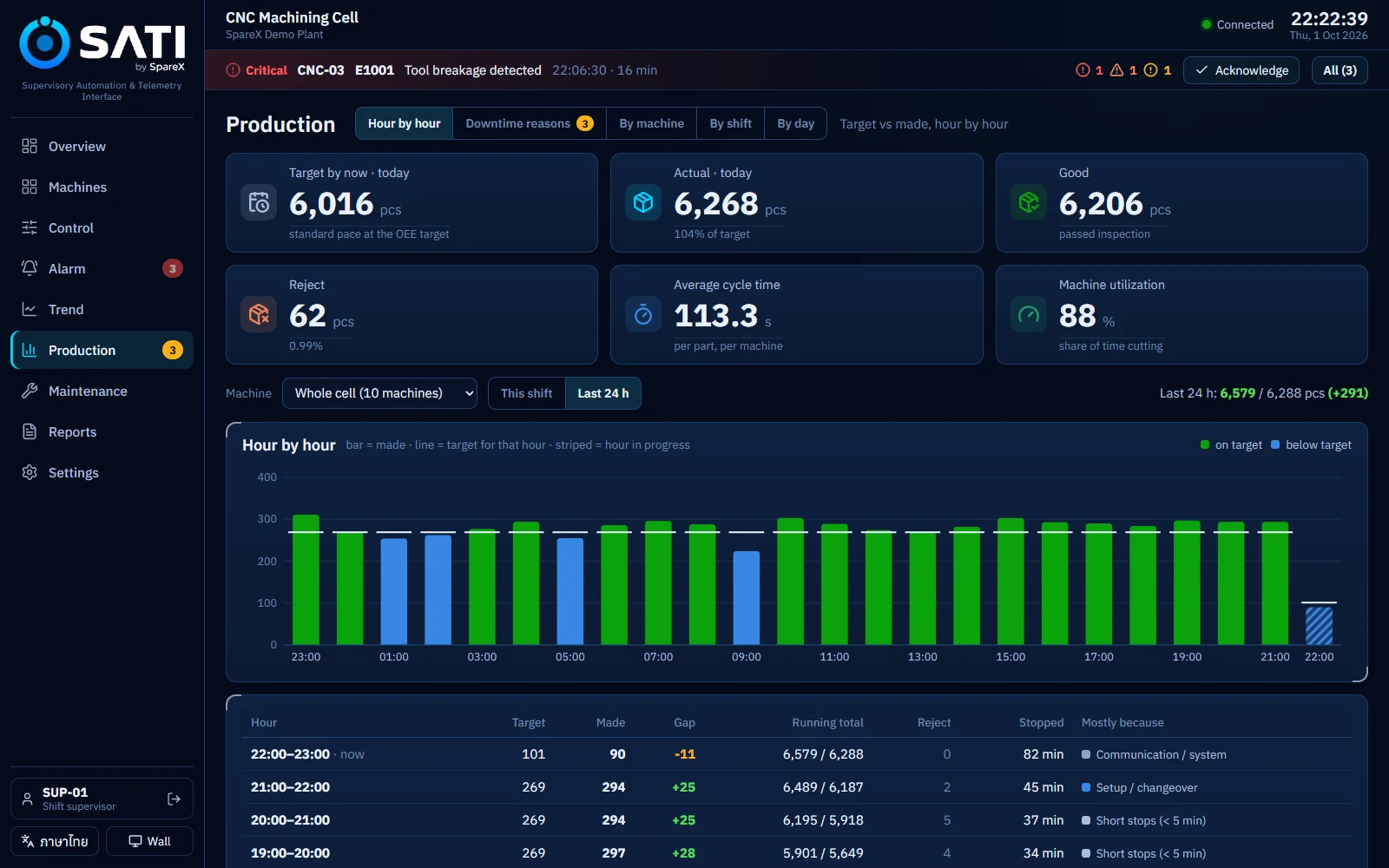Open the Downtime reasons tab

[530, 123]
